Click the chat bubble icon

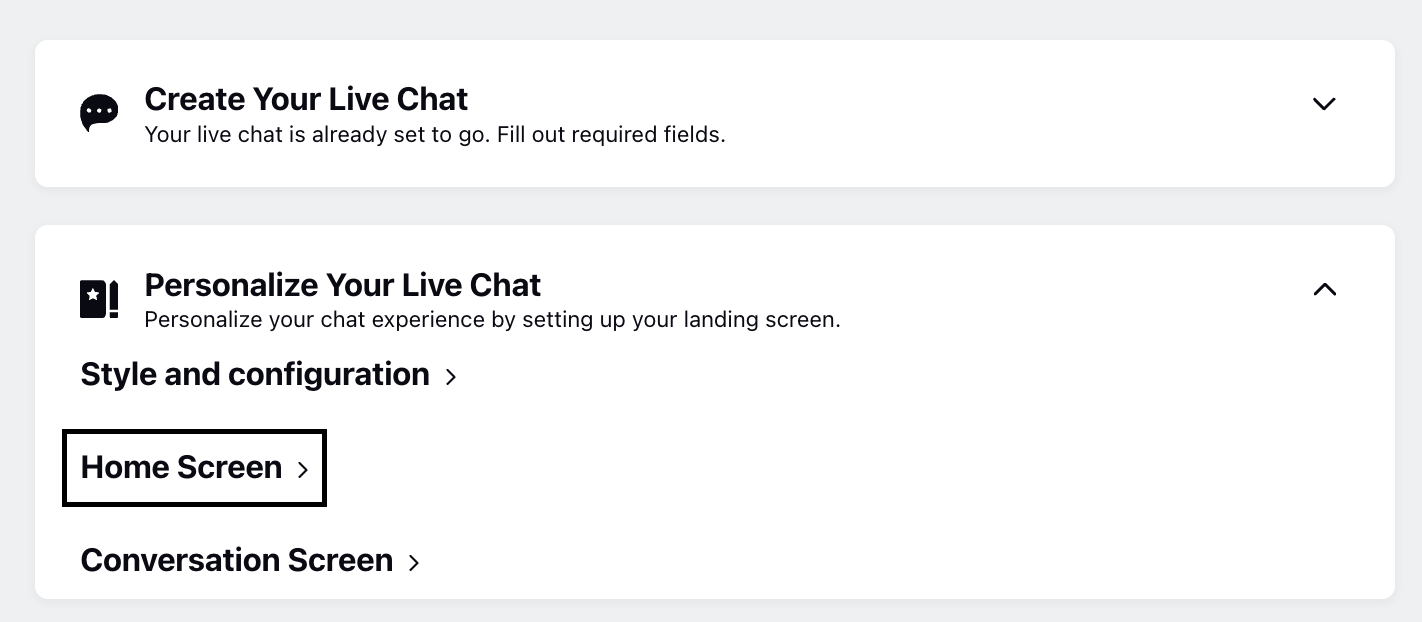pos(99,113)
